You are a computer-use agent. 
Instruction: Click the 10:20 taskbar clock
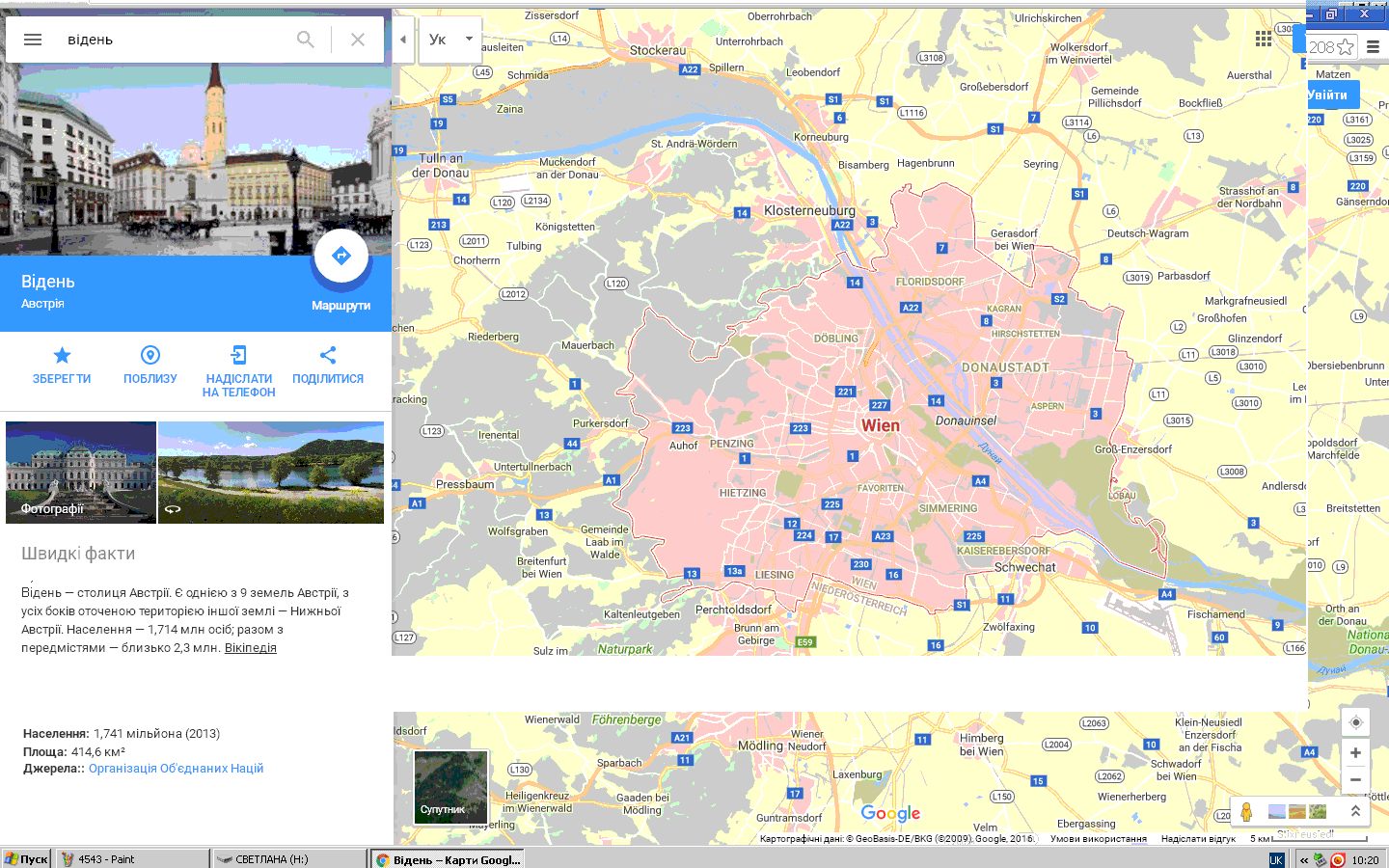tap(1365, 859)
